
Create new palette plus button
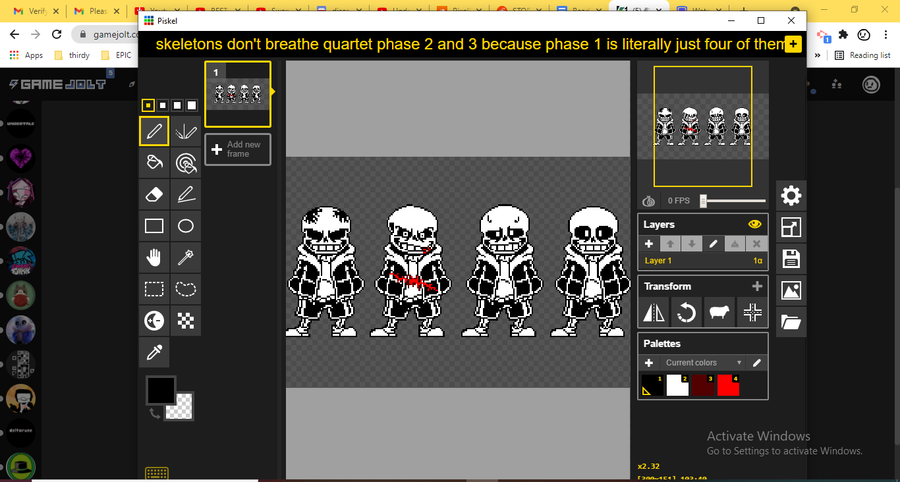649,363
